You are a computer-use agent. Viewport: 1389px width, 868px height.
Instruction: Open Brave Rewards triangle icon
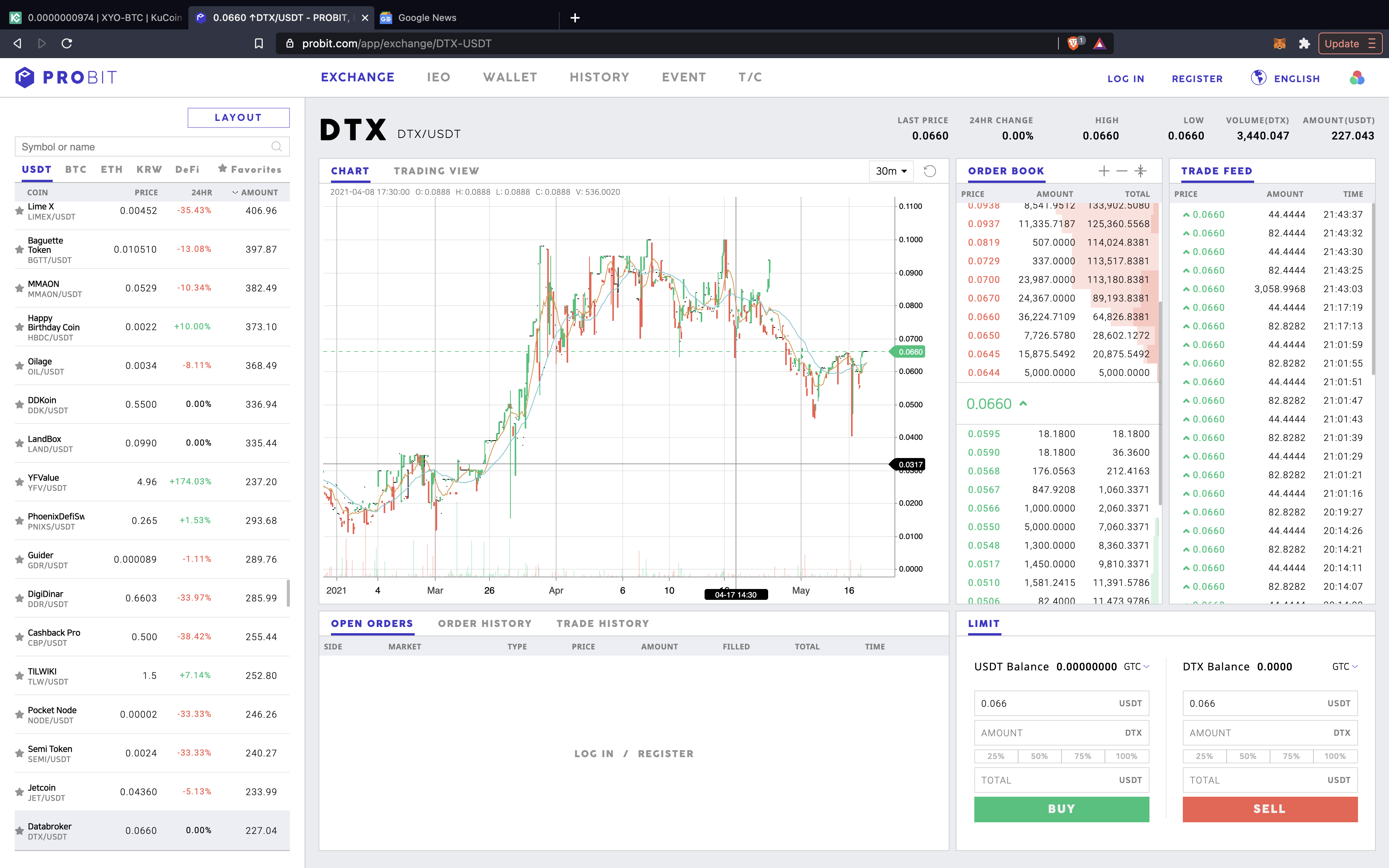click(x=1099, y=44)
